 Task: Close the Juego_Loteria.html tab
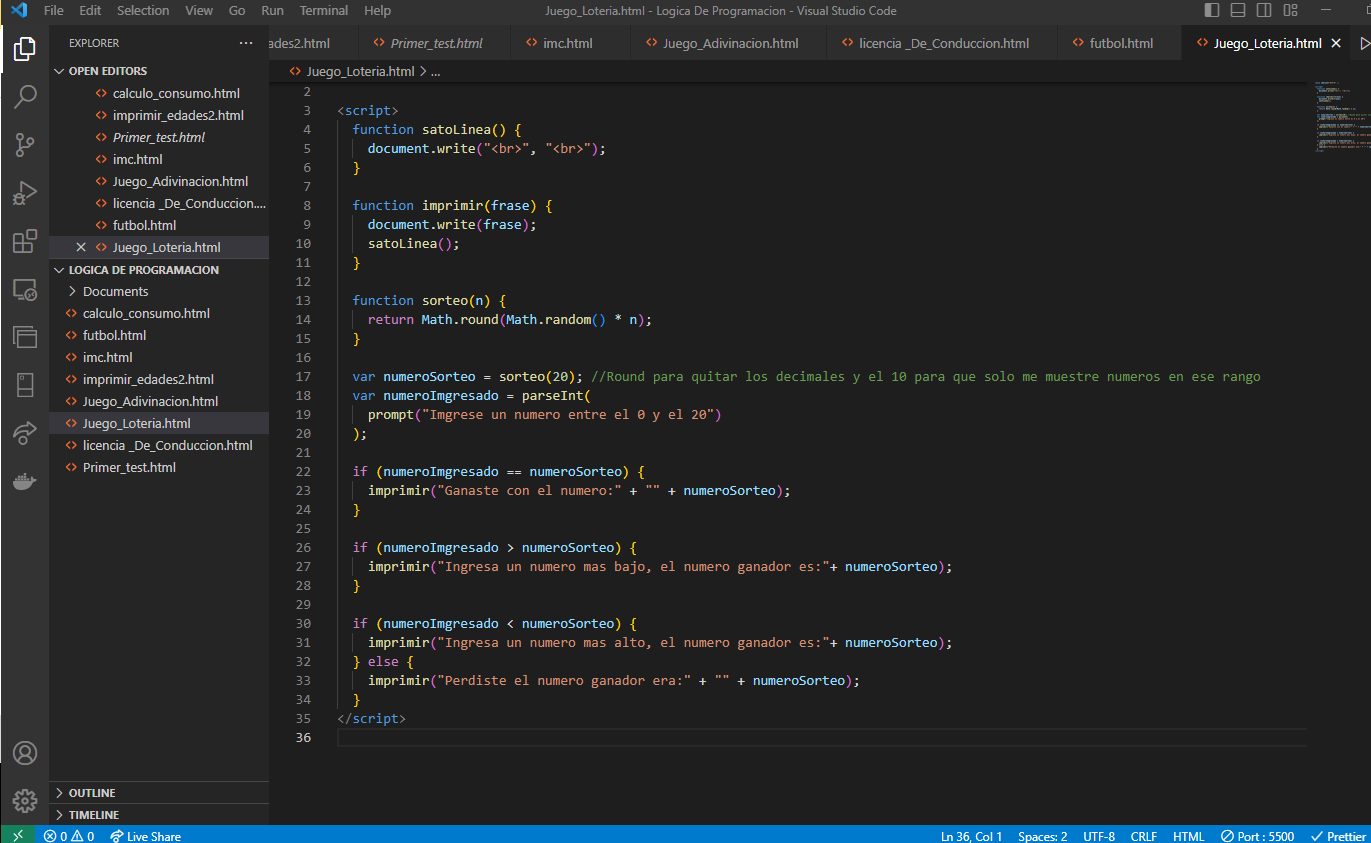(x=1336, y=43)
